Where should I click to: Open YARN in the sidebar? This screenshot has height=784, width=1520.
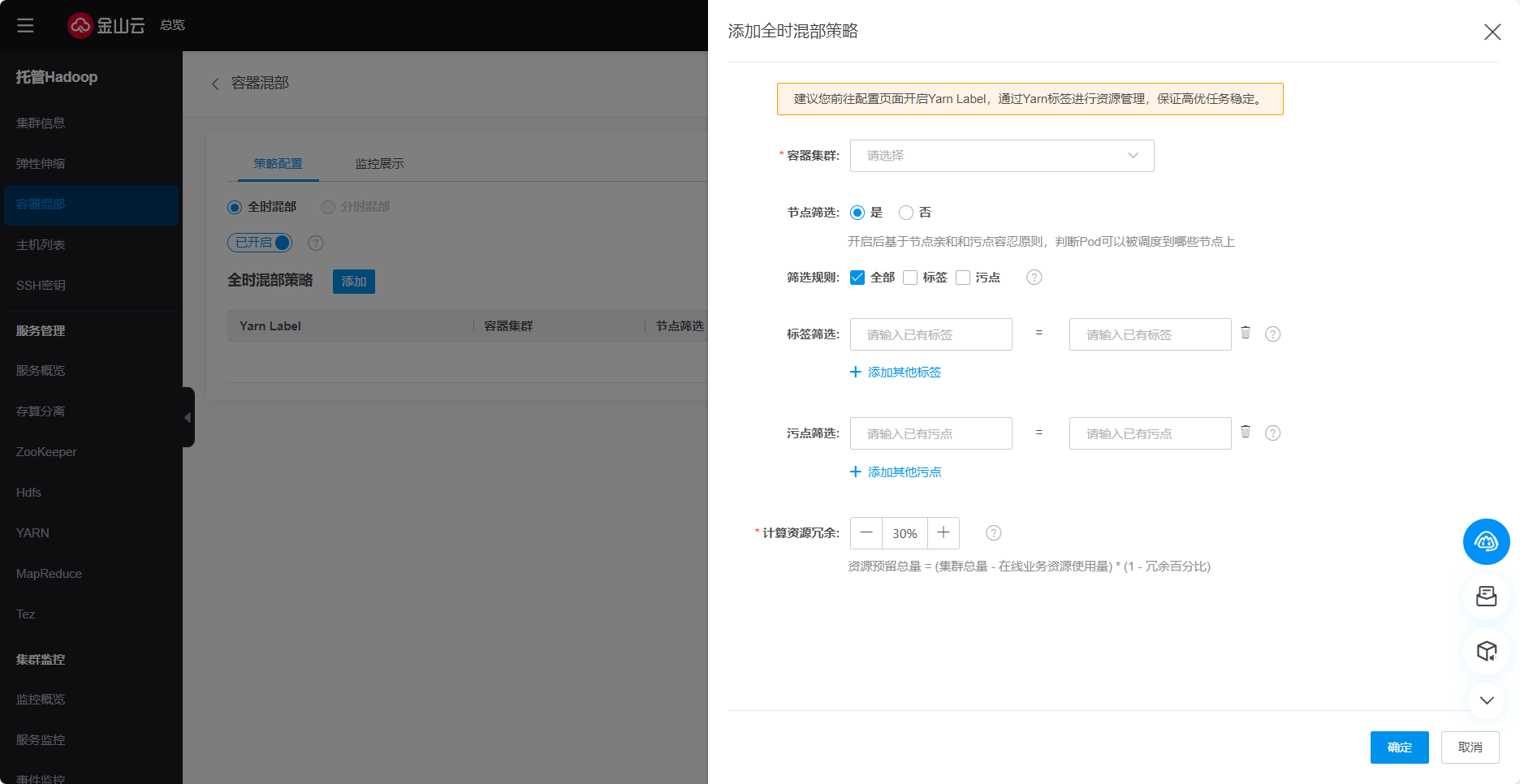(32, 533)
